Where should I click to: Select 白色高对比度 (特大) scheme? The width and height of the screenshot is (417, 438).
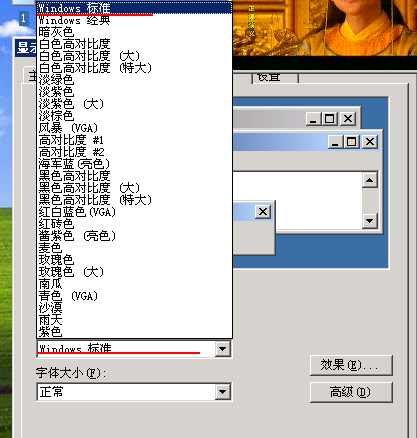click(134, 68)
